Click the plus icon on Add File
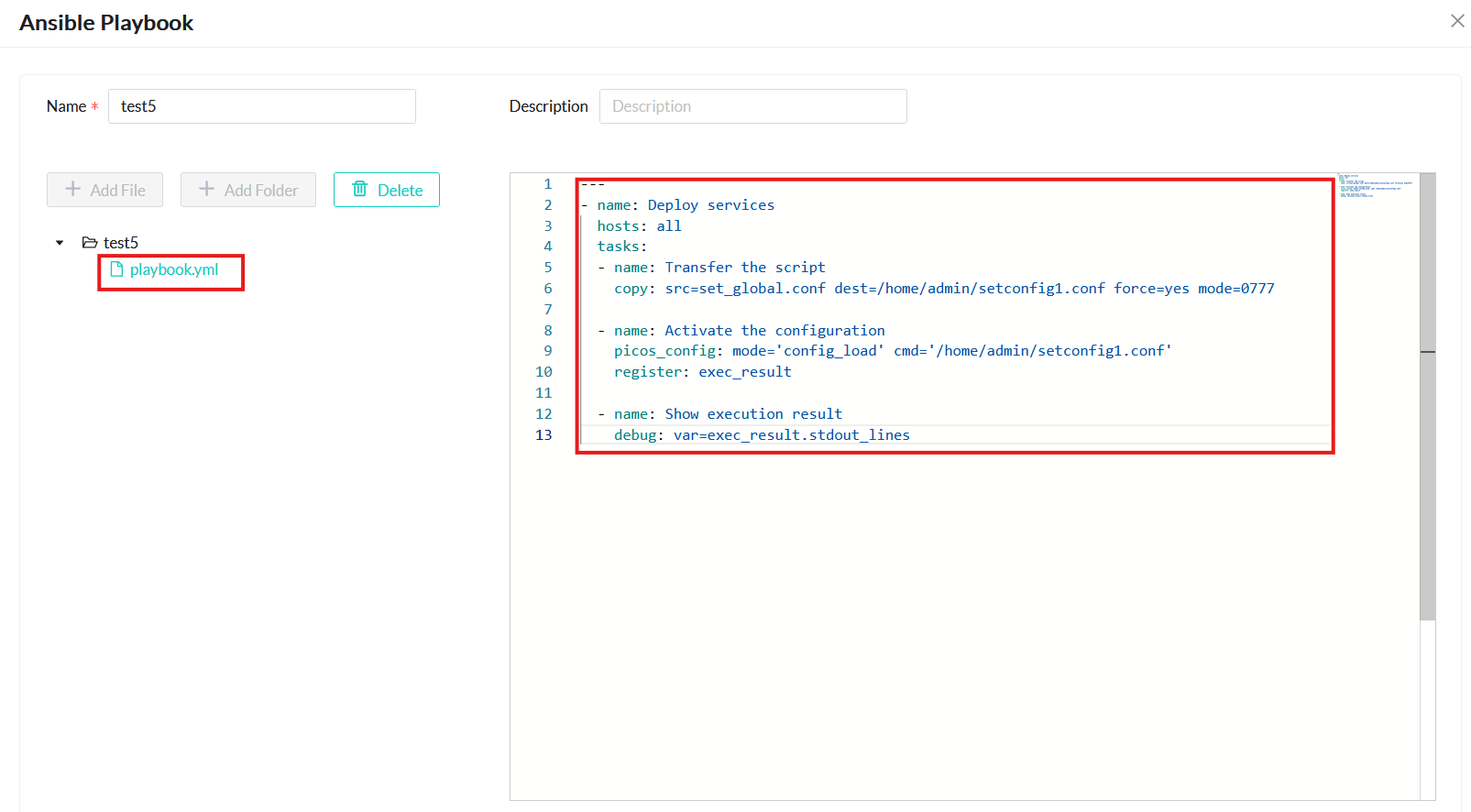The width and height of the screenshot is (1471, 812). tap(73, 190)
